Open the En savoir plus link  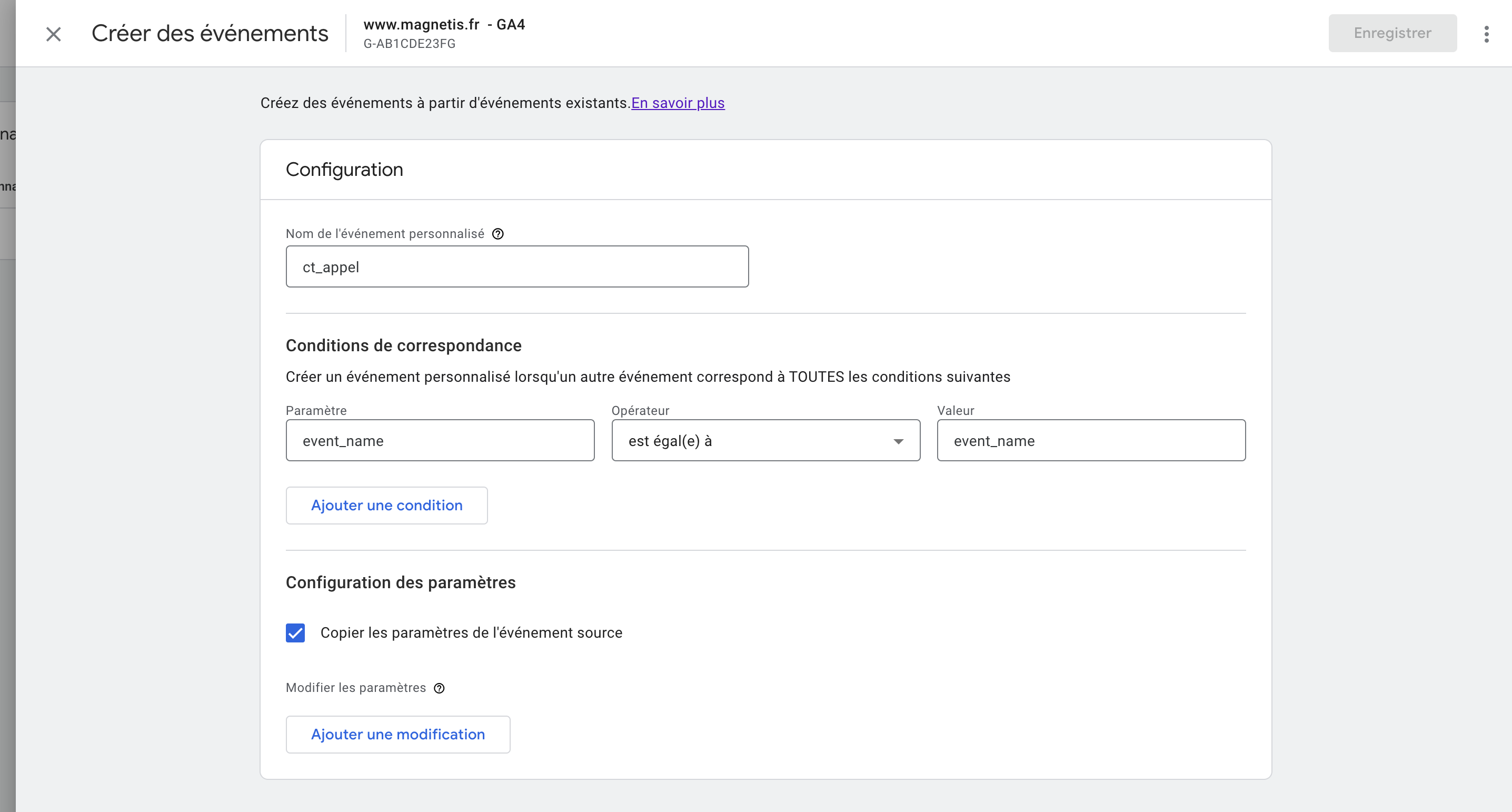click(x=678, y=103)
